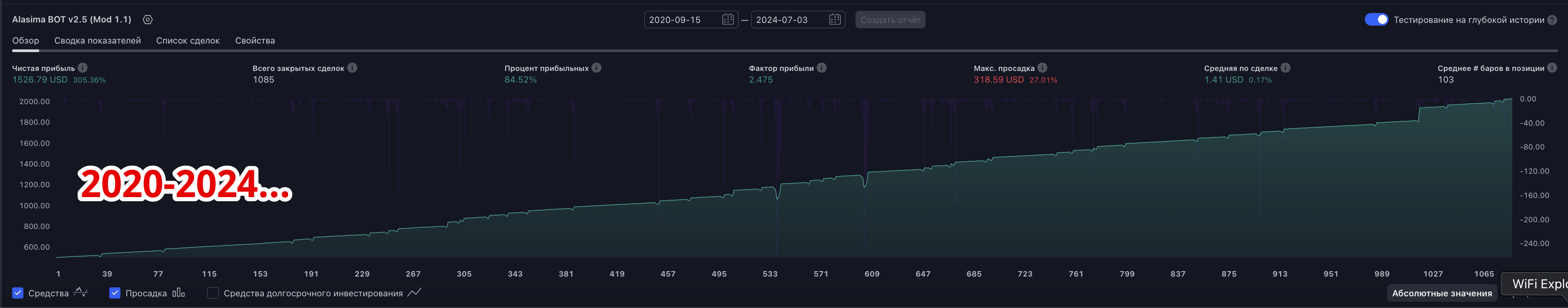Click x-axis trade label 1065

[x=1484, y=274]
